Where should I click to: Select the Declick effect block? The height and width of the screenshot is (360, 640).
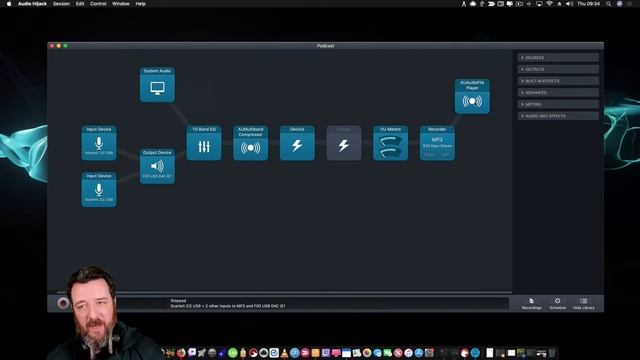point(297,143)
